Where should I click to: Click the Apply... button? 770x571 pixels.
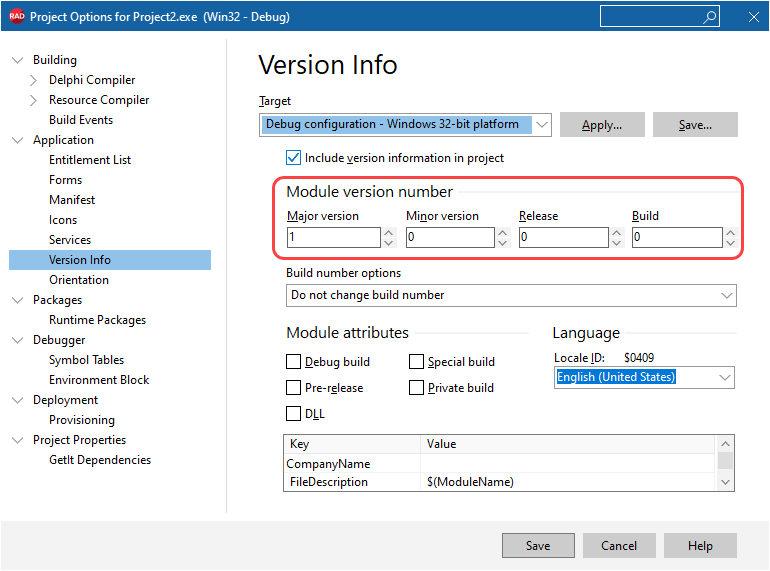(602, 125)
